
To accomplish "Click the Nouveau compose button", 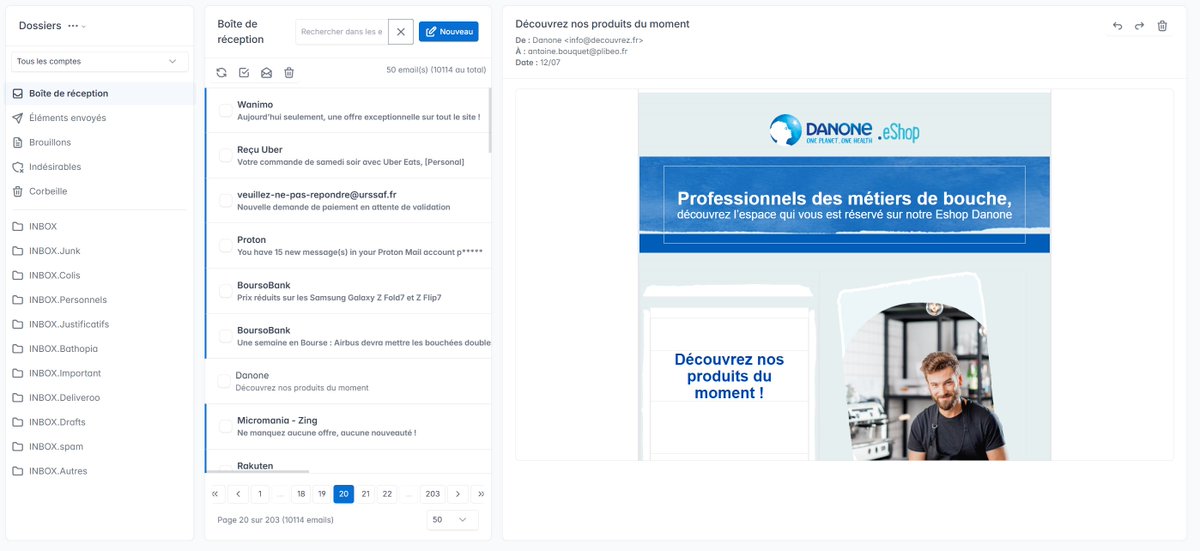I will pyautogui.click(x=448, y=32).
